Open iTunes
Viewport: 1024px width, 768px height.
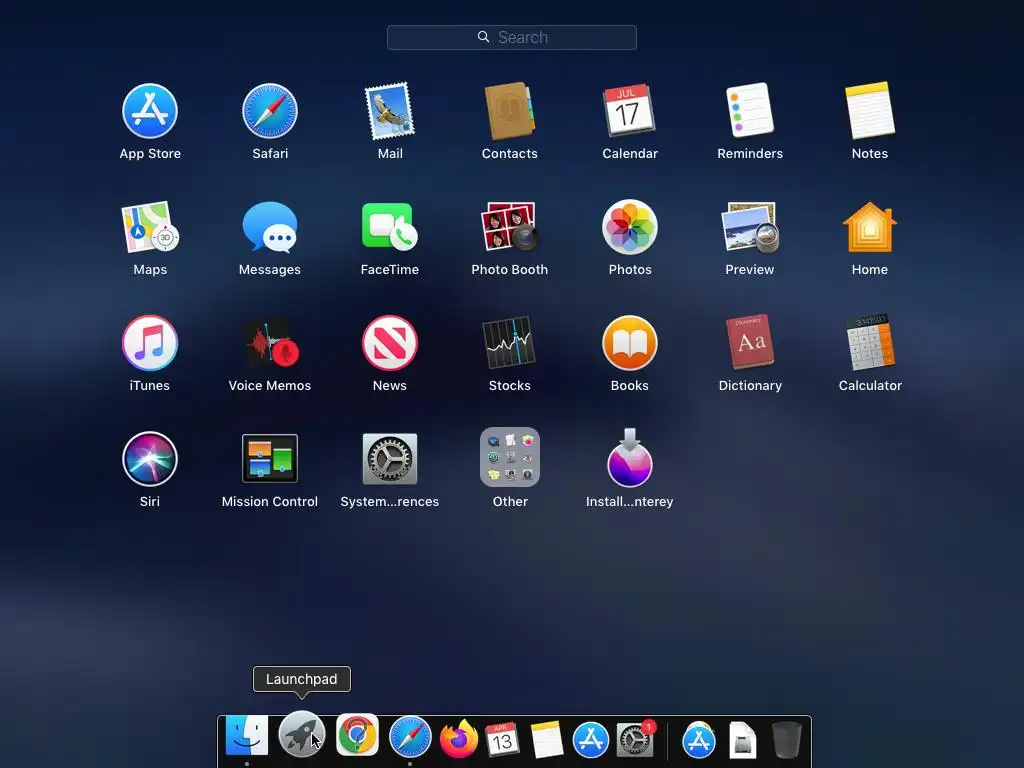(x=150, y=343)
